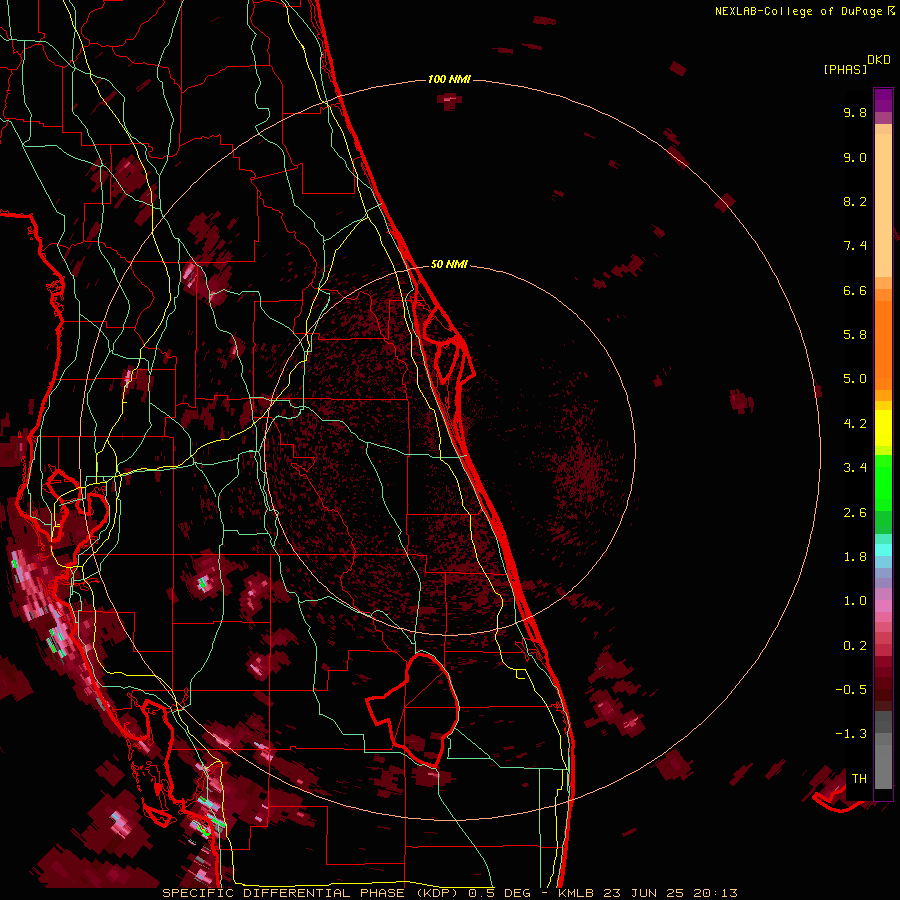Click the -1.3 value on color scale
The height and width of the screenshot is (900, 900).
[x=851, y=734]
